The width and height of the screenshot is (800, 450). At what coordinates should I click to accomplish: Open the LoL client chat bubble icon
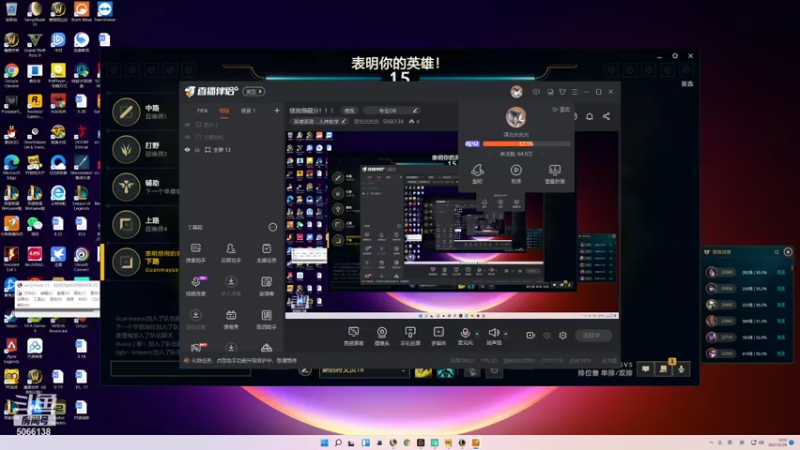click(x=645, y=369)
